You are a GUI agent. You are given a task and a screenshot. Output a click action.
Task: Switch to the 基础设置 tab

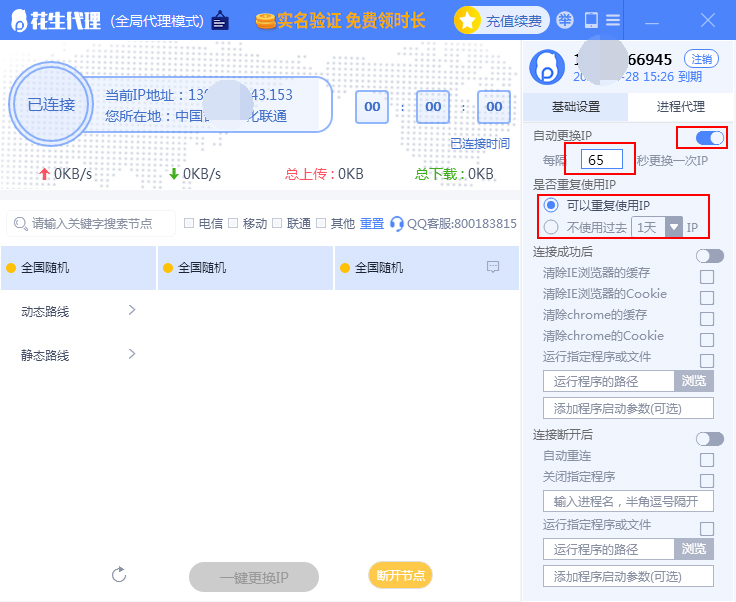click(575, 107)
